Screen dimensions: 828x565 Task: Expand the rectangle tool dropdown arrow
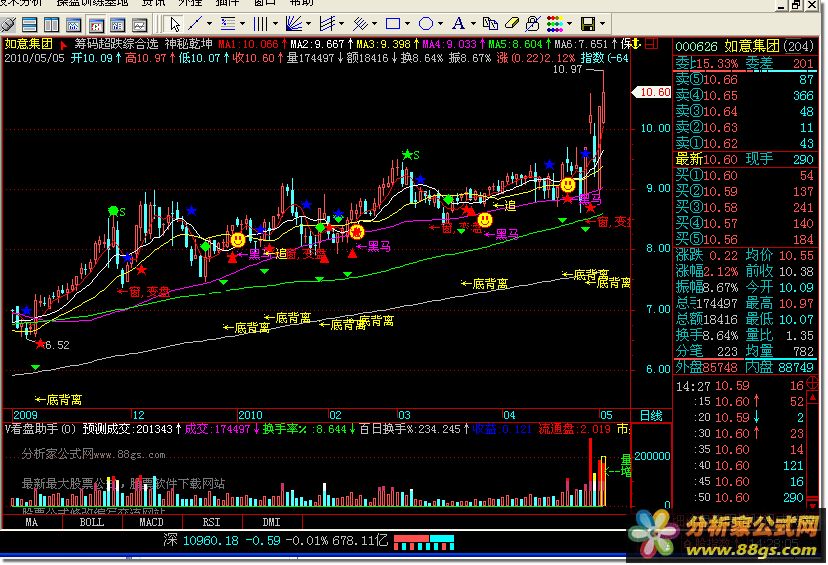(407, 22)
